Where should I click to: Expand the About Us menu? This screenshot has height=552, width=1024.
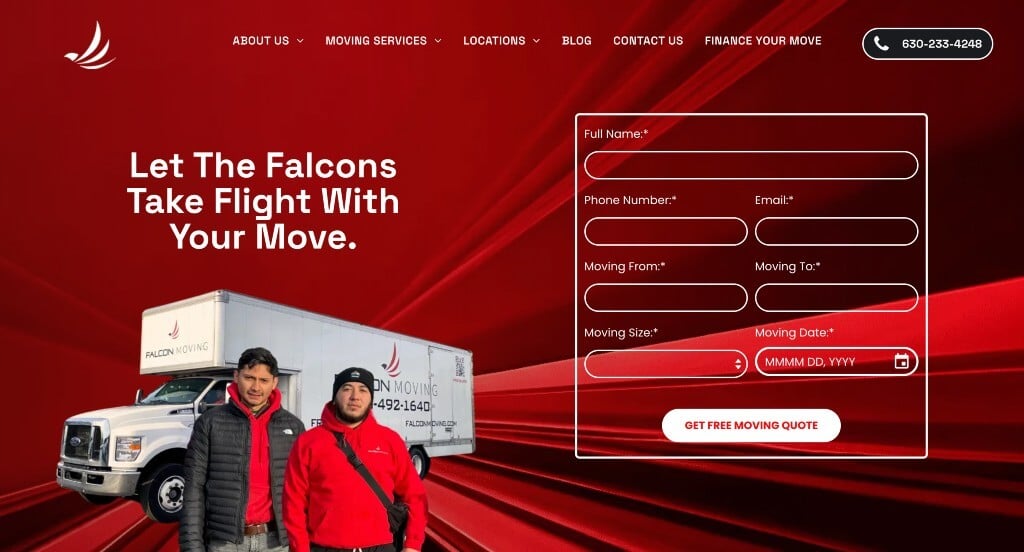click(268, 41)
